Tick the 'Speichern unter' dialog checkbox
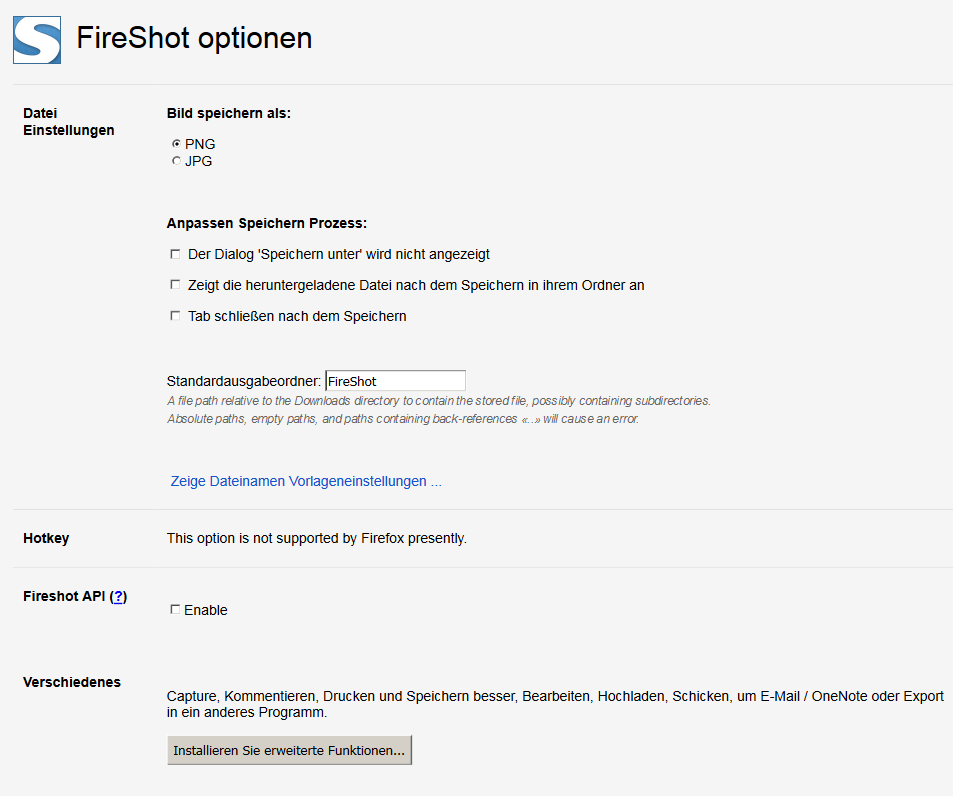This screenshot has height=796, width=953. click(175, 254)
